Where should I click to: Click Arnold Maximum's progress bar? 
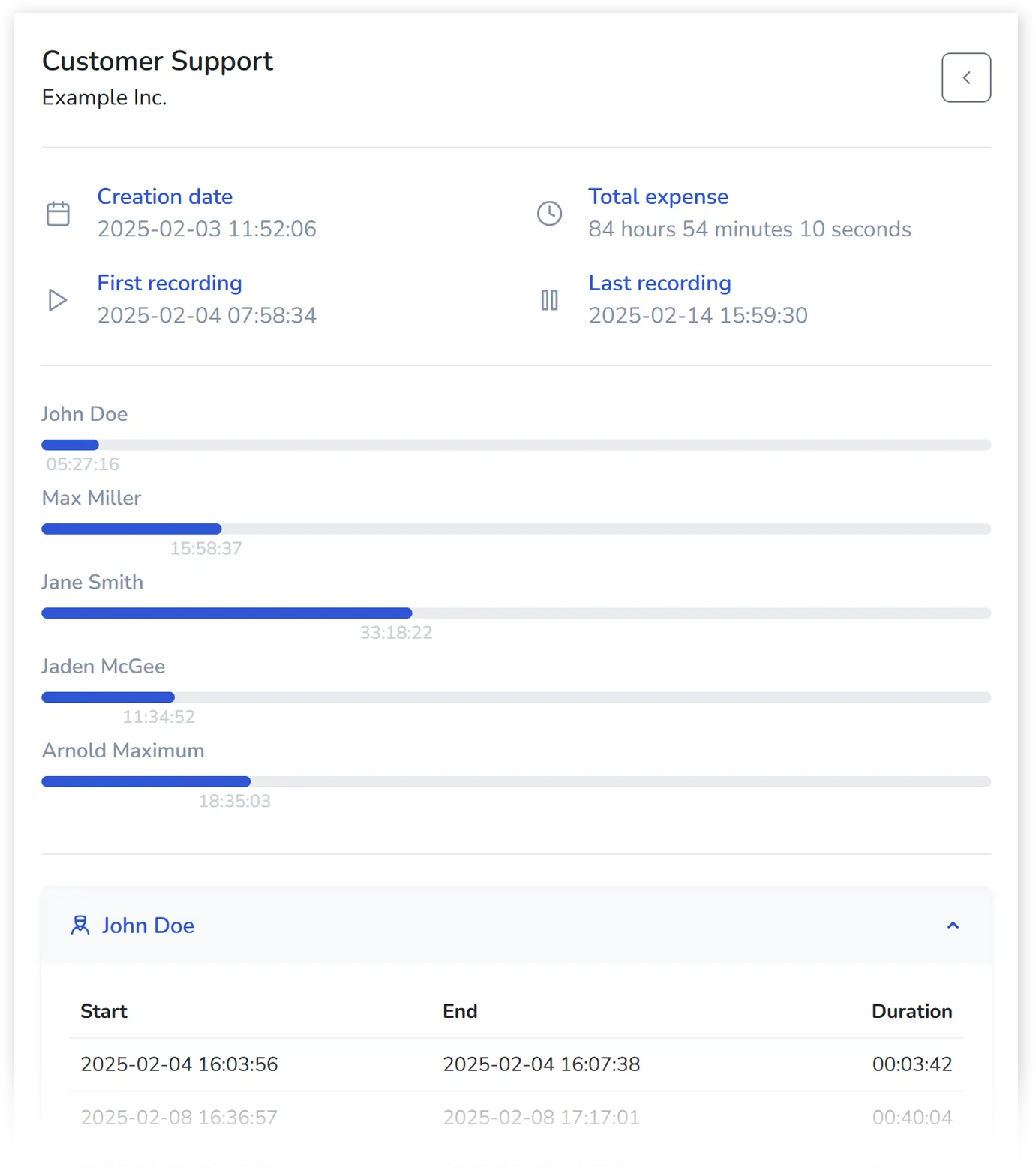[x=515, y=781]
